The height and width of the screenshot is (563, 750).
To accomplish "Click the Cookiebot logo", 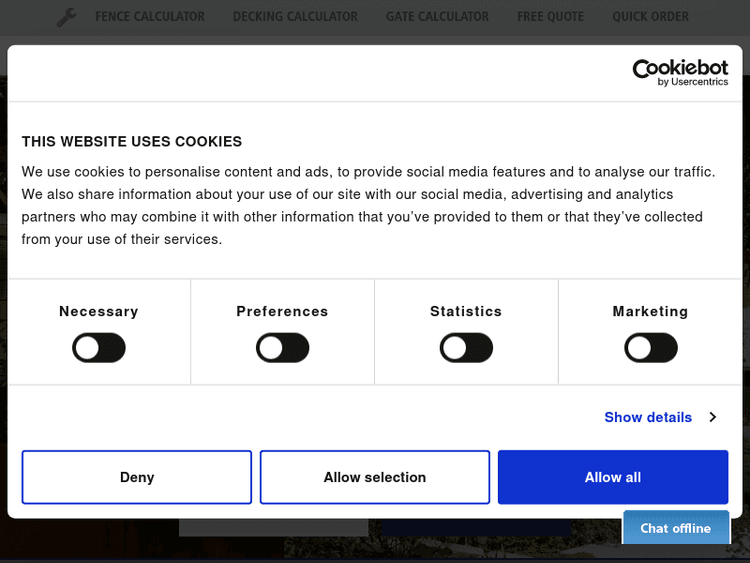I will click(x=680, y=72).
